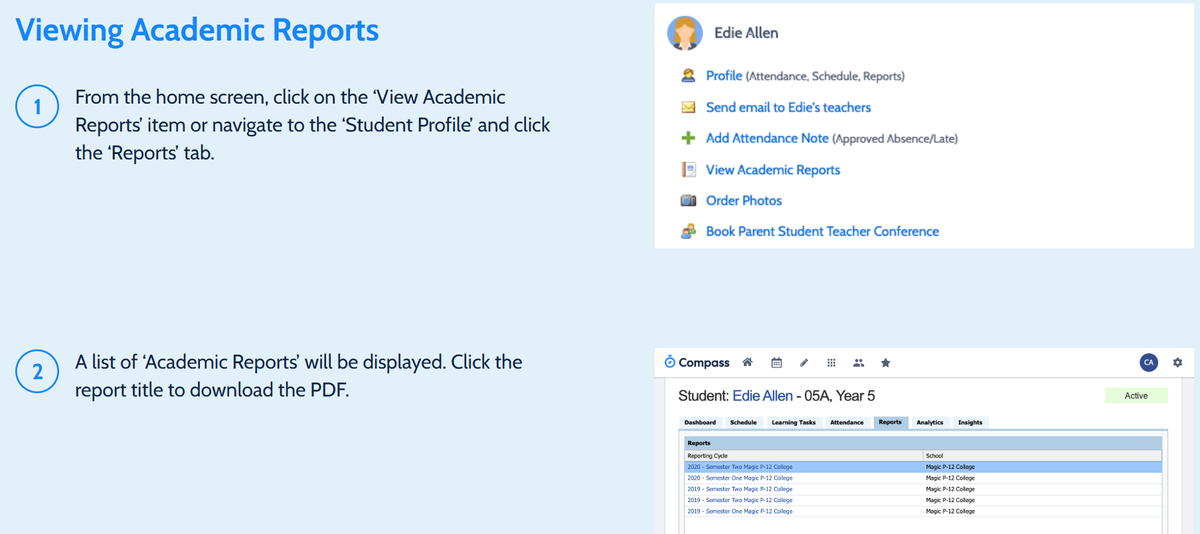The image size is (1200, 534).
Task: Open the calendar icon in Compass toolbar
Action: click(777, 363)
